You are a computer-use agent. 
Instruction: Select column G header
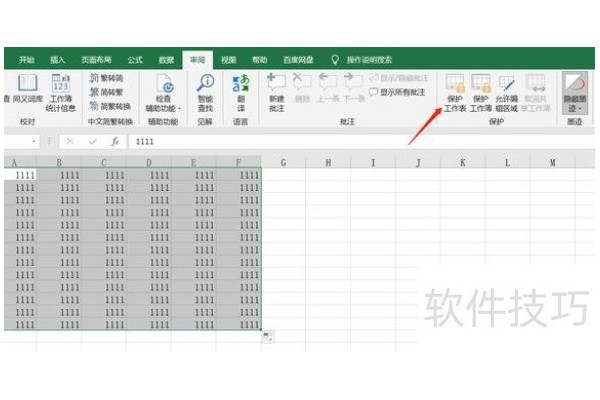pyautogui.click(x=283, y=163)
